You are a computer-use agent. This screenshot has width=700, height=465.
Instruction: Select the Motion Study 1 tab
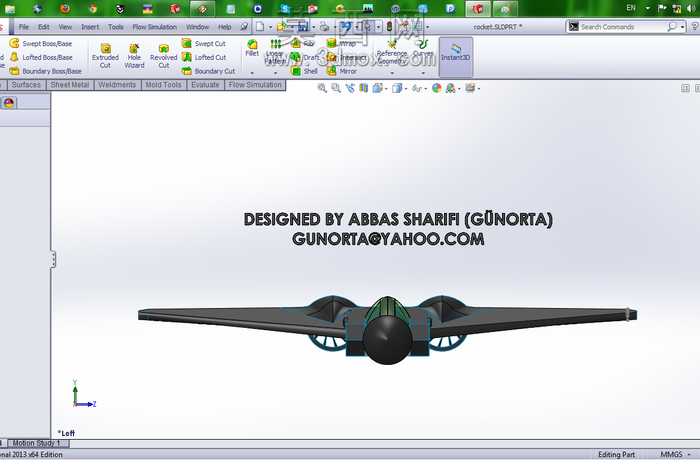pyautogui.click(x=38, y=443)
